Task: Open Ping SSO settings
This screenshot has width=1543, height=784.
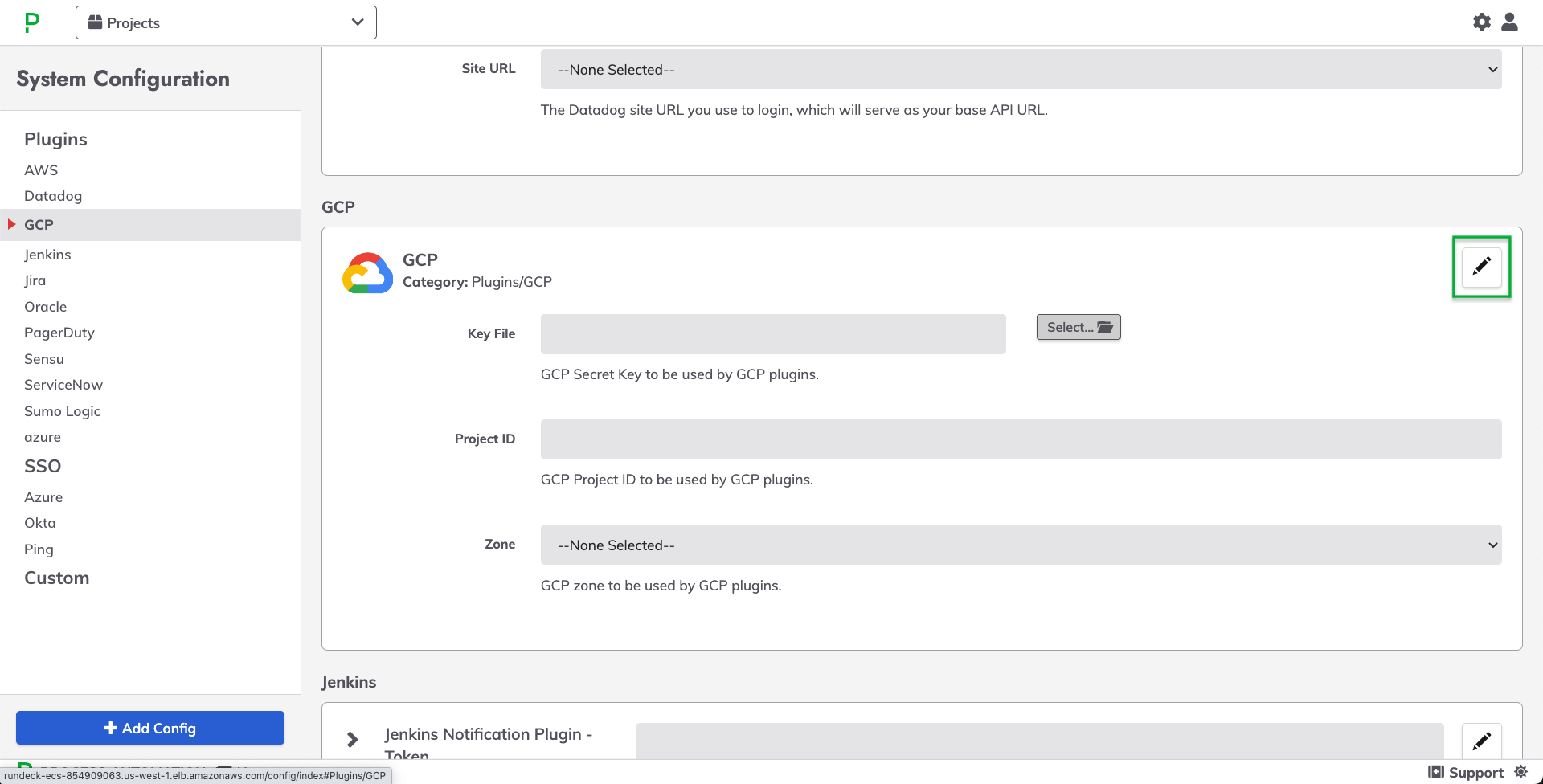Action: [x=39, y=549]
